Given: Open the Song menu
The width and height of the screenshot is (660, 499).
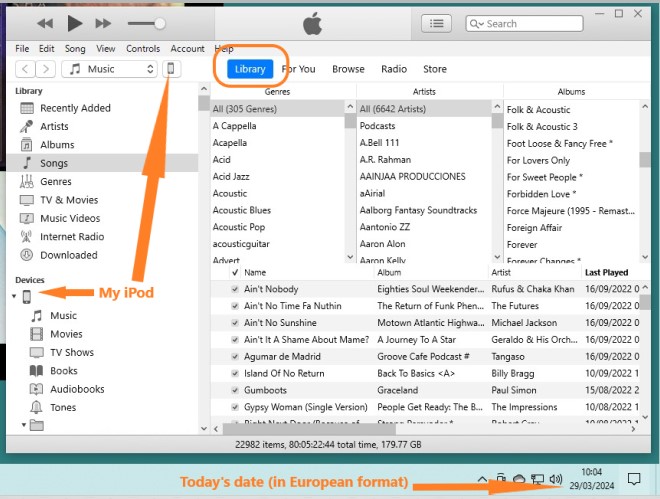Looking at the screenshot, I should tap(75, 49).
